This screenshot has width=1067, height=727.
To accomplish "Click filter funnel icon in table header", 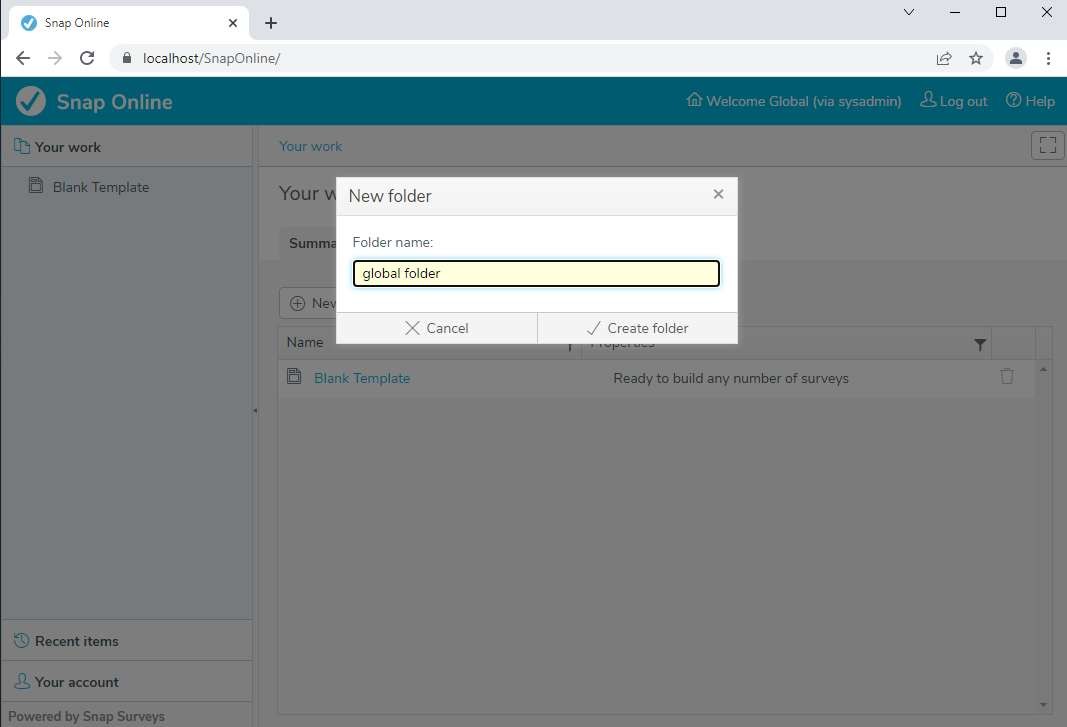I will [x=980, y=344].
